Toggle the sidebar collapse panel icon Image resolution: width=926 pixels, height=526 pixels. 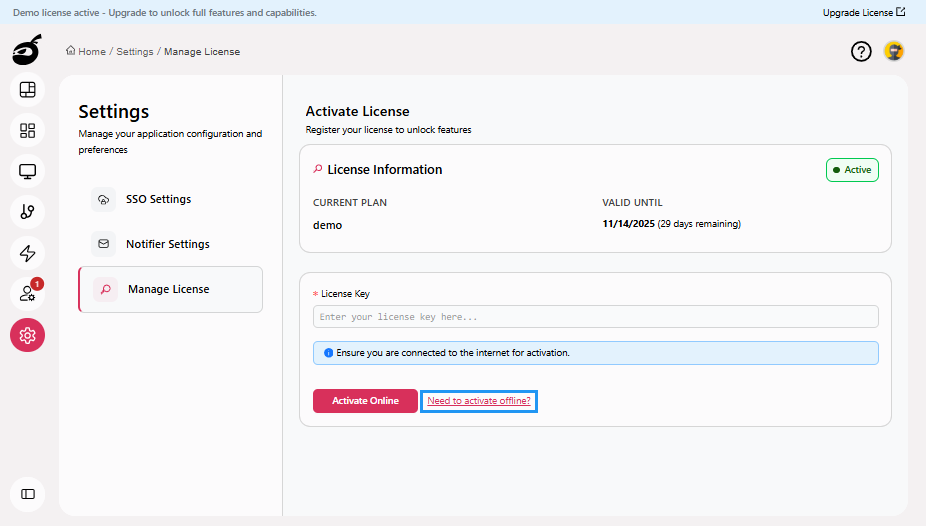(28, 494)
